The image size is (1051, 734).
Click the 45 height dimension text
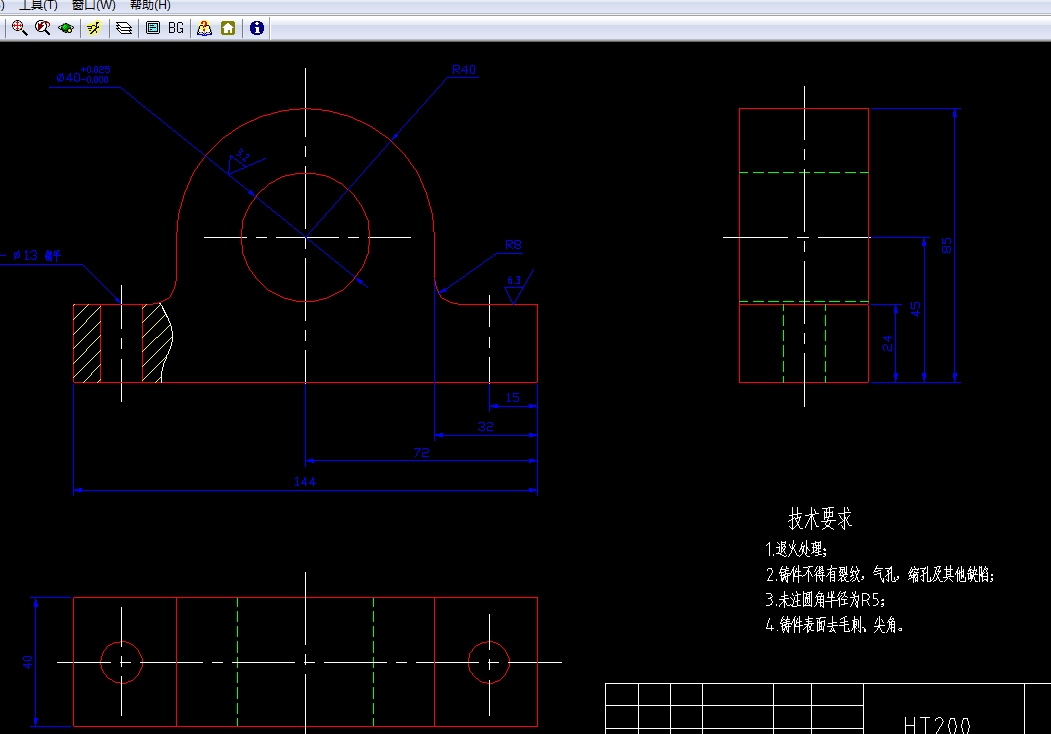(916, 309)
